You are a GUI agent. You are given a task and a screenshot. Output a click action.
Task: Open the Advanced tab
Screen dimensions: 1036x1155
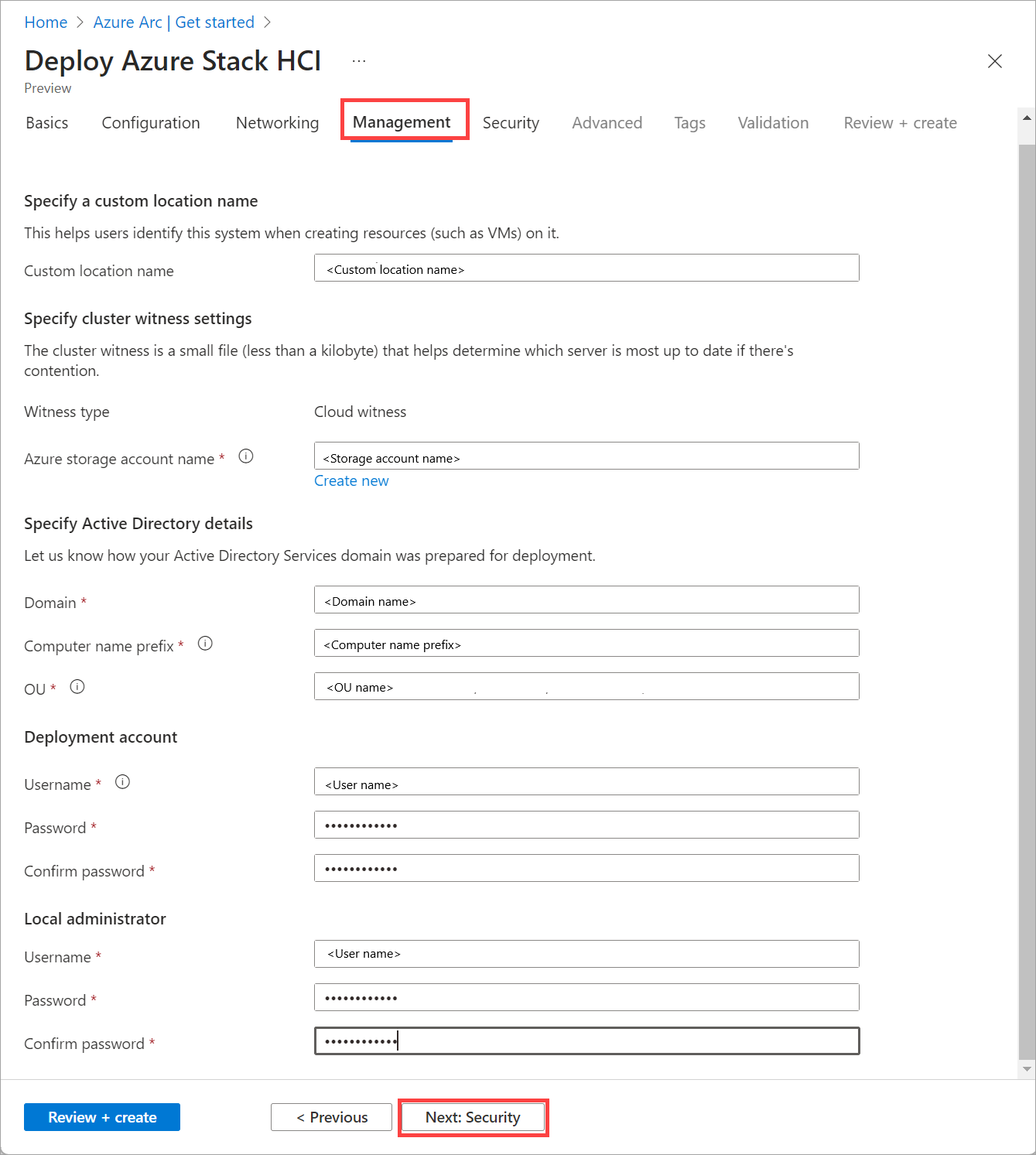tap(607, 123)
